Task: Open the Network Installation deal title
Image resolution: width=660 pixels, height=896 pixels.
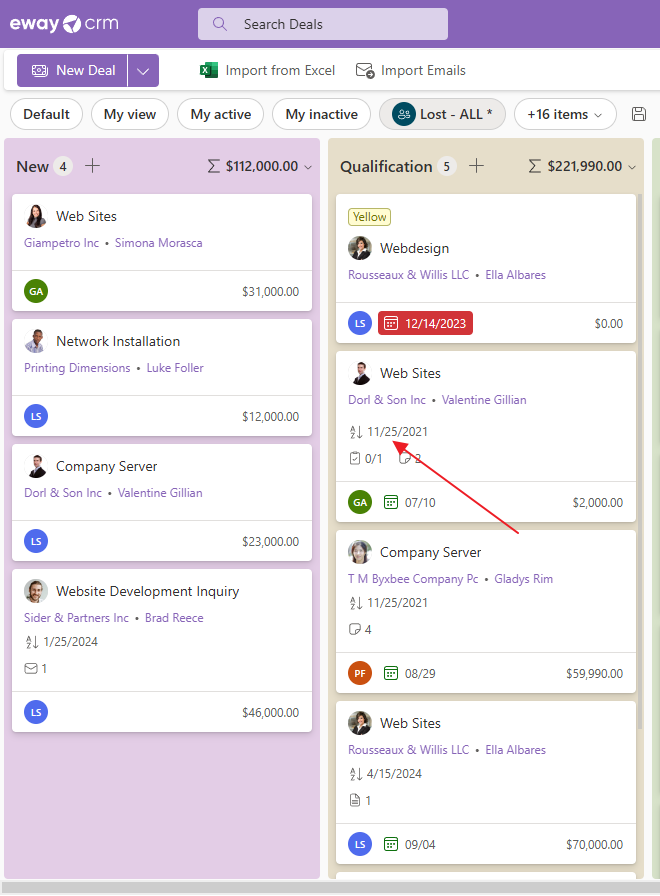Action: (118, 341)
